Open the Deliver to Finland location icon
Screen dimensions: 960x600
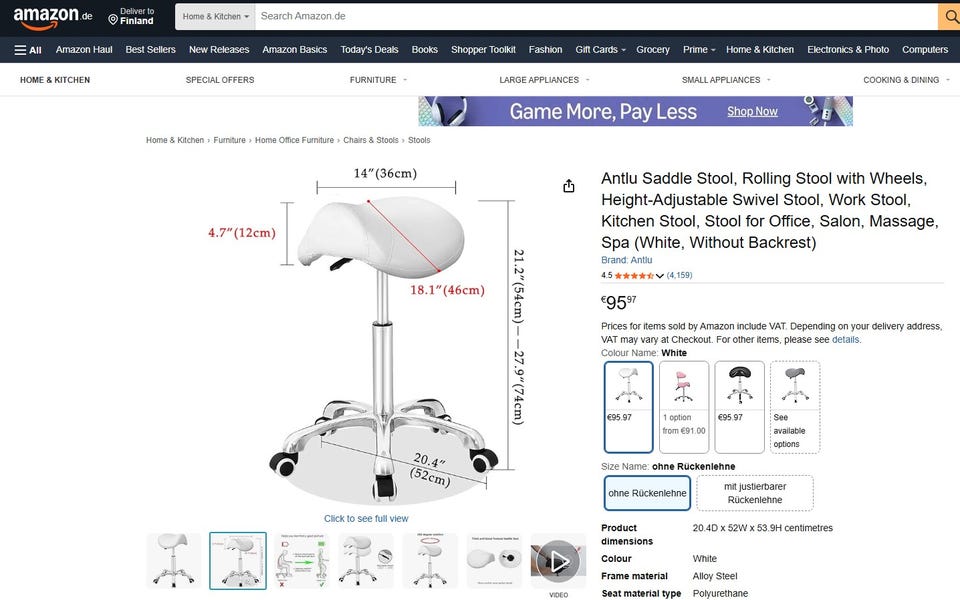(x=113, y=20)
